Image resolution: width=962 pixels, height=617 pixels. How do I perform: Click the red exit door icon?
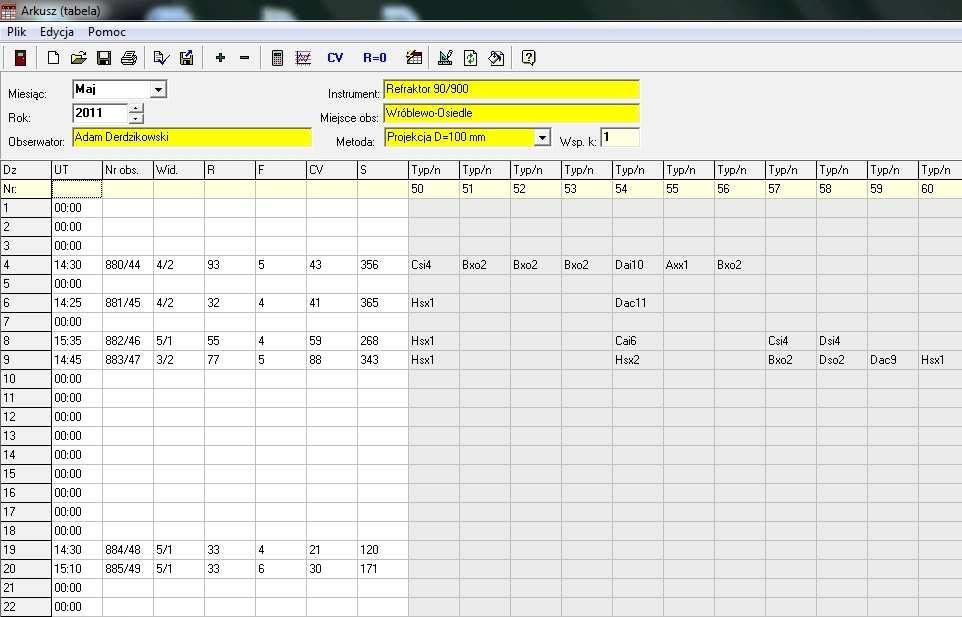tap(20, 58)
